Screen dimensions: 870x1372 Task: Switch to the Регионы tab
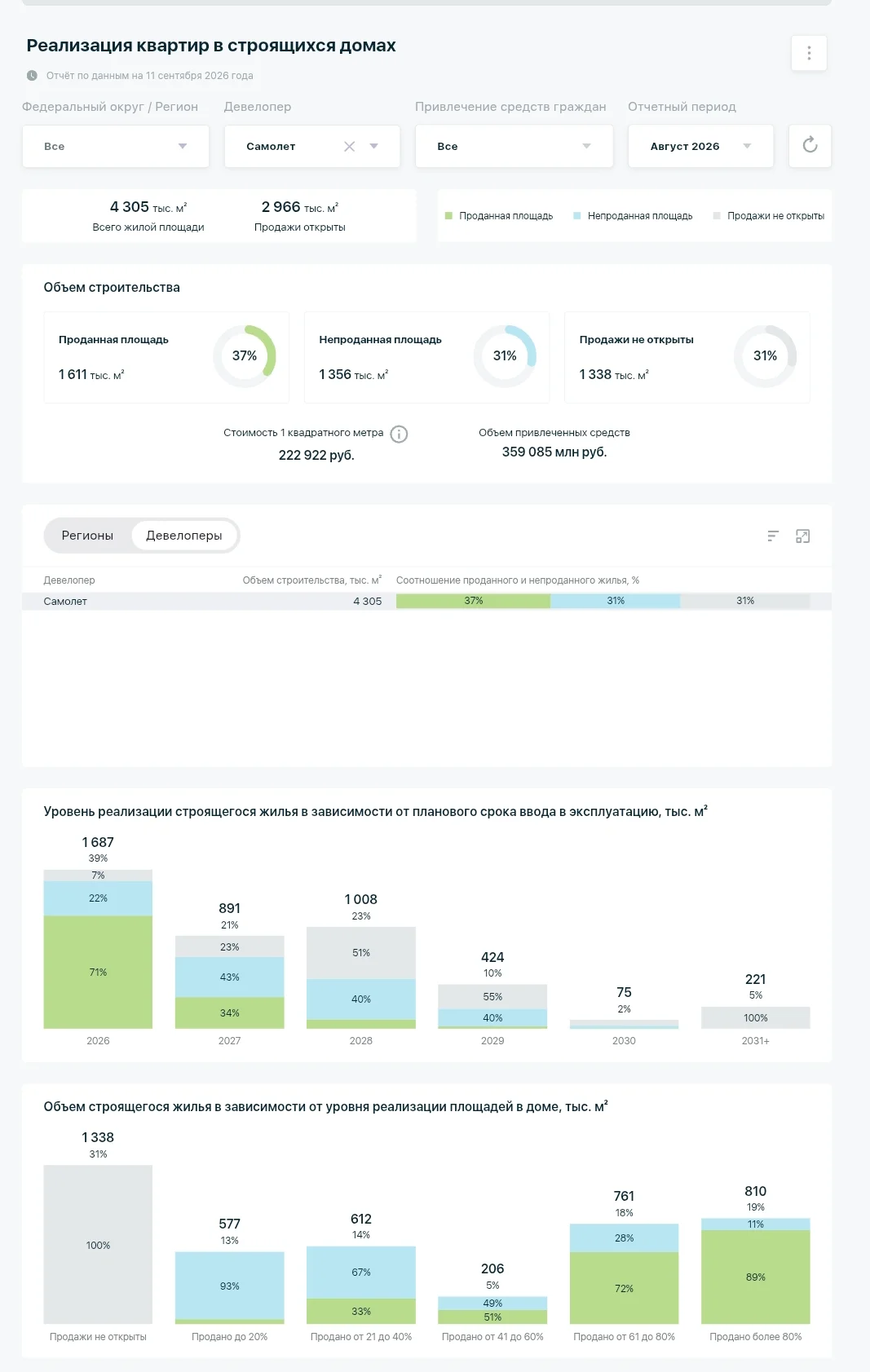tap(87, 536)
